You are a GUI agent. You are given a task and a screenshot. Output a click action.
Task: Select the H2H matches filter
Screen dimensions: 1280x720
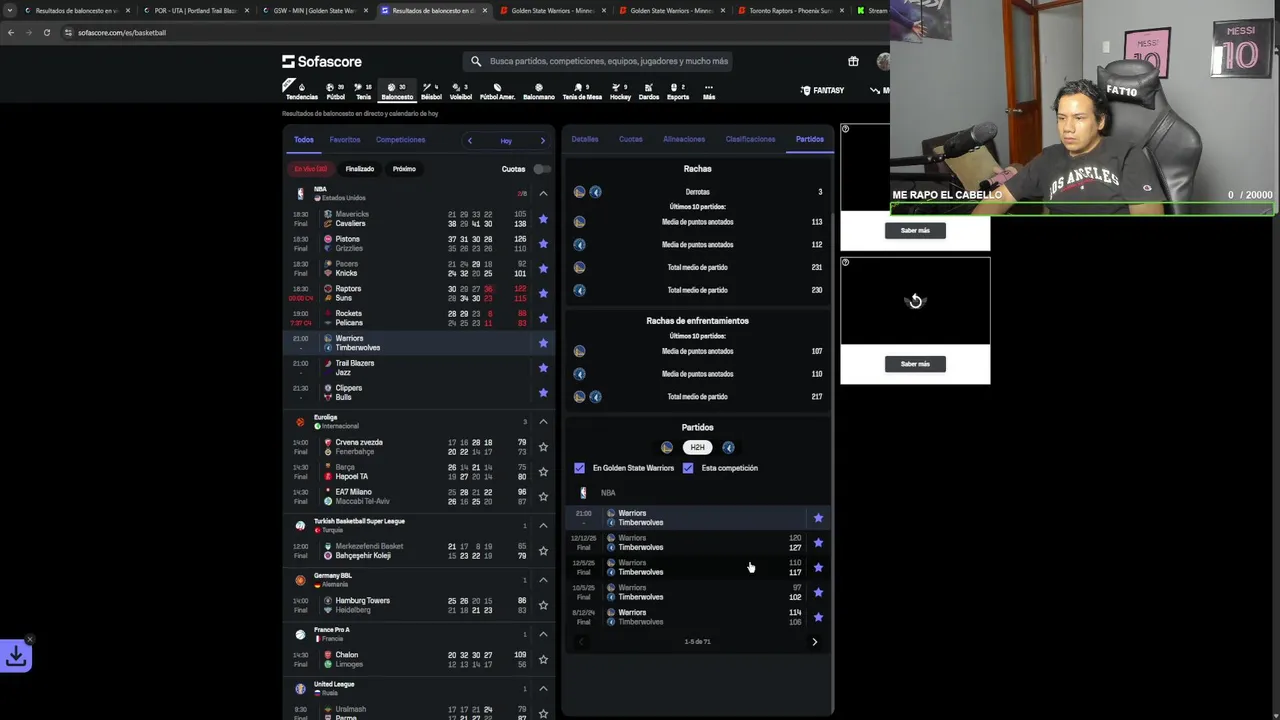click(x=697, y=448)
